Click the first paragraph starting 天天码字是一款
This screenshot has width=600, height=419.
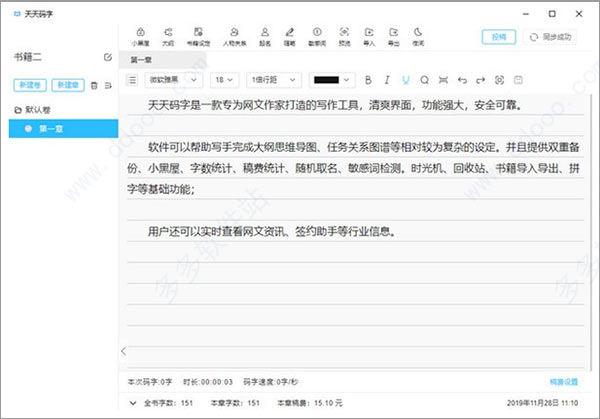coord(335,105)
